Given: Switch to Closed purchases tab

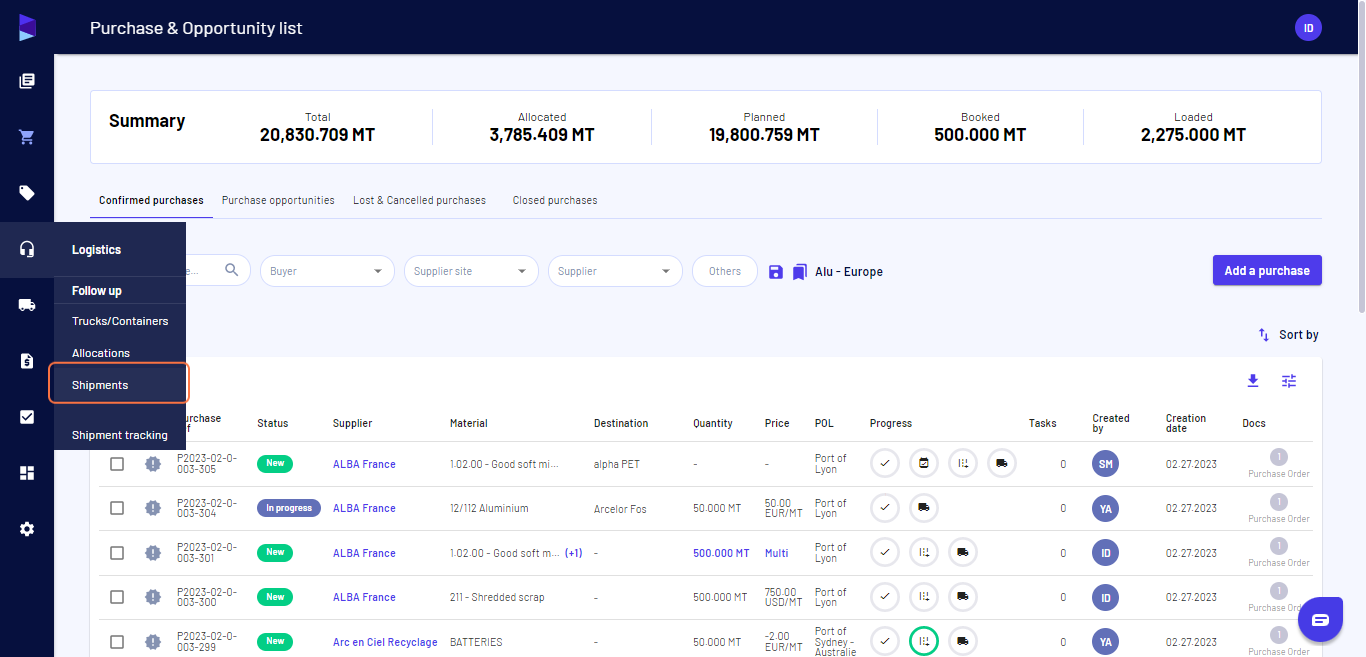Looking at the screenshot, I should click(x=555, y=200).
